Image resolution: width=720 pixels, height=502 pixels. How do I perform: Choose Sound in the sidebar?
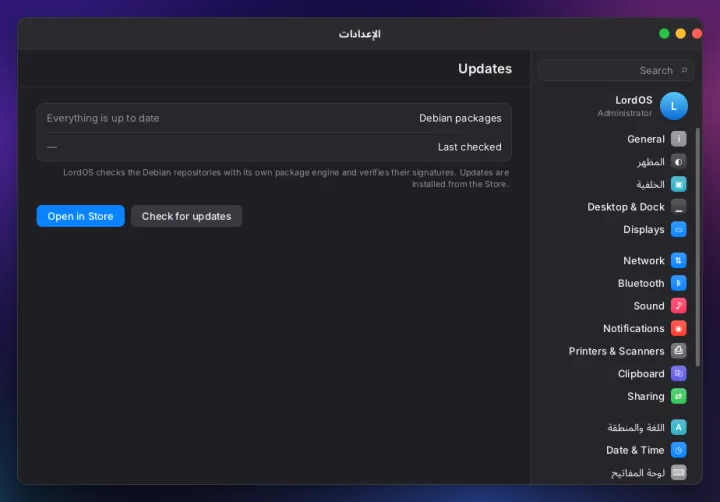[x=649, y=306]
